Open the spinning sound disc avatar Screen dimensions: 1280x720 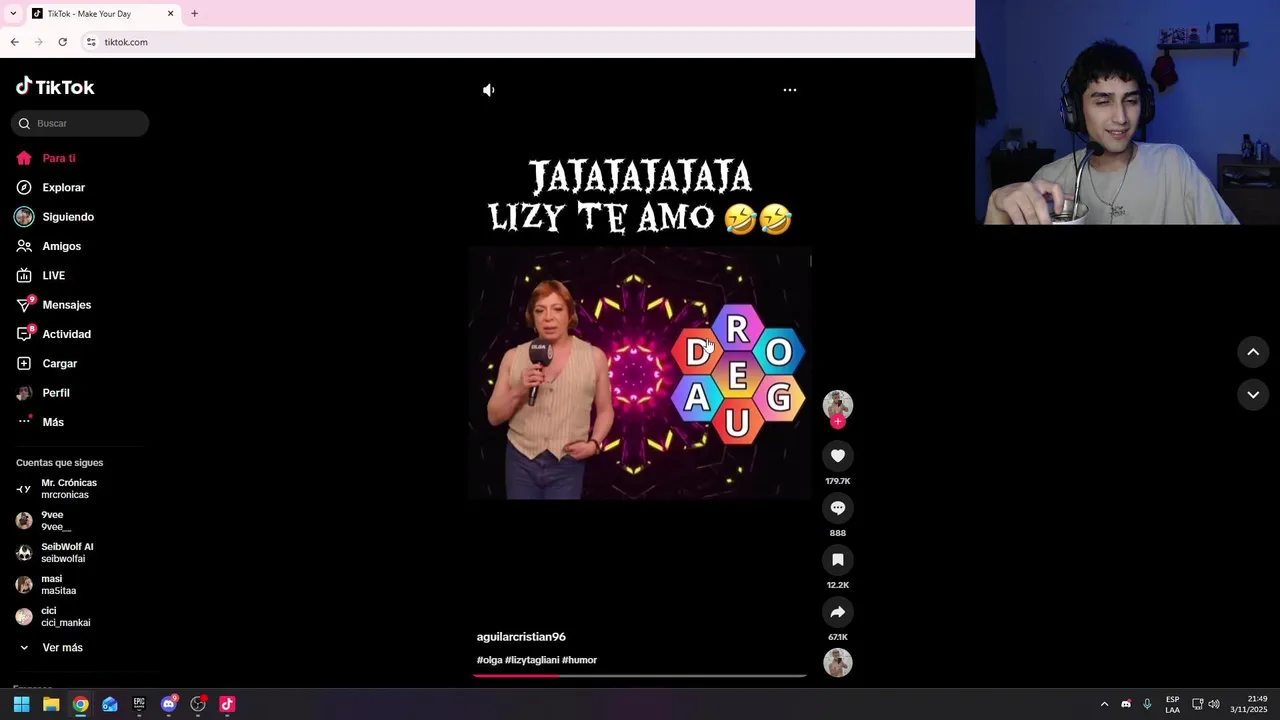[838, 662]
